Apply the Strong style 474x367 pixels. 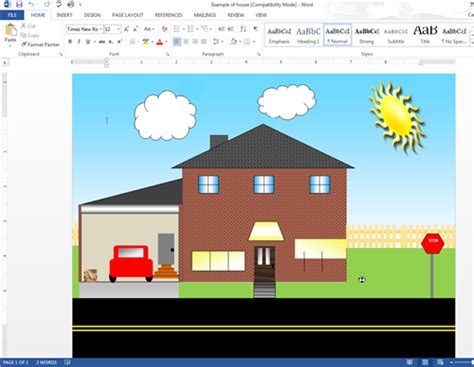(366, 35)
